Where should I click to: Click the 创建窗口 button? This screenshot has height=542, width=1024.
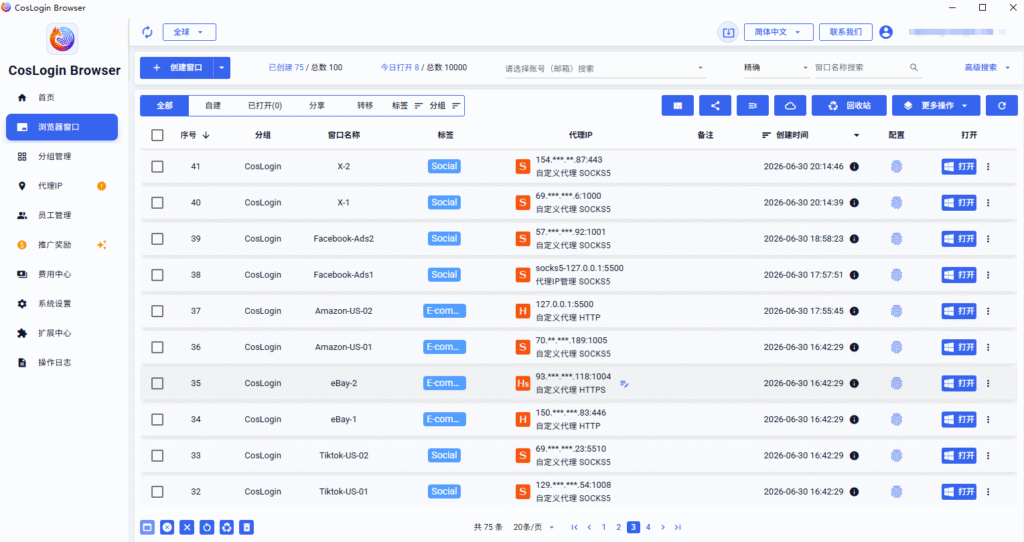[x=177, y=68]
